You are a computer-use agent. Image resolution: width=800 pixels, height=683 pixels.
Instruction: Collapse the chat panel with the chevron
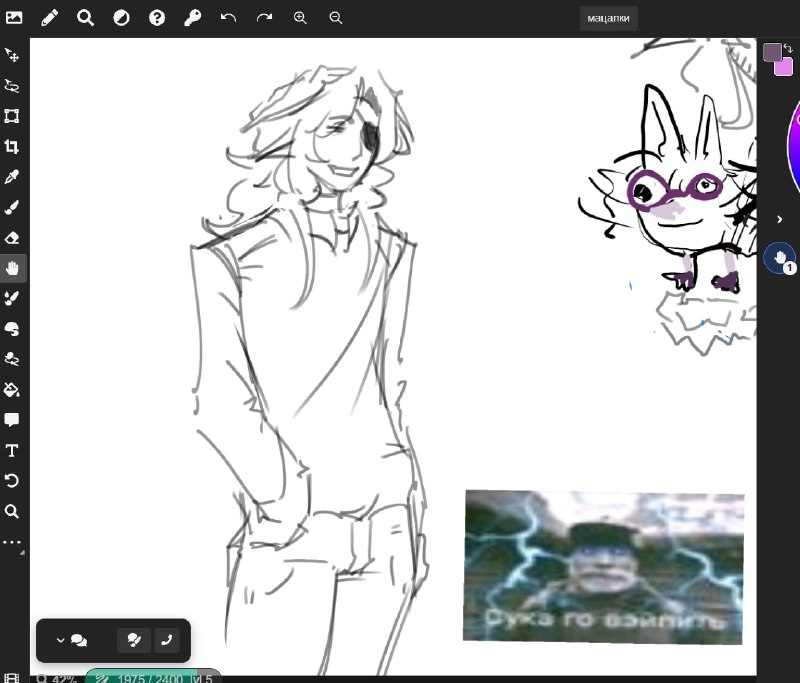60,640
